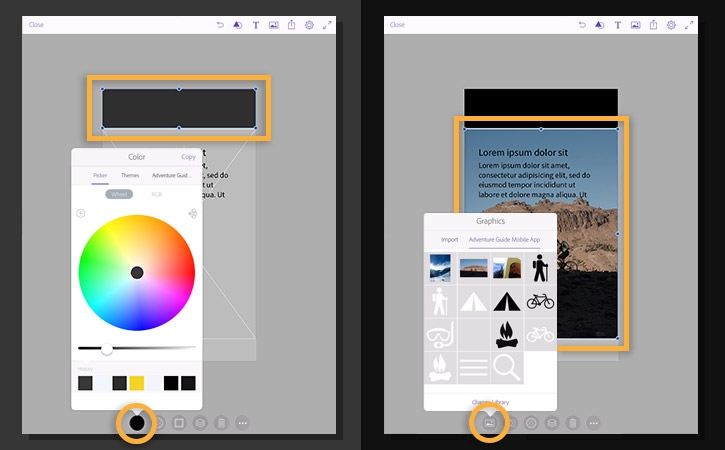Insert the outlined tent graphic
This screenshot has height=450, width=725.
tap(474, 301)
